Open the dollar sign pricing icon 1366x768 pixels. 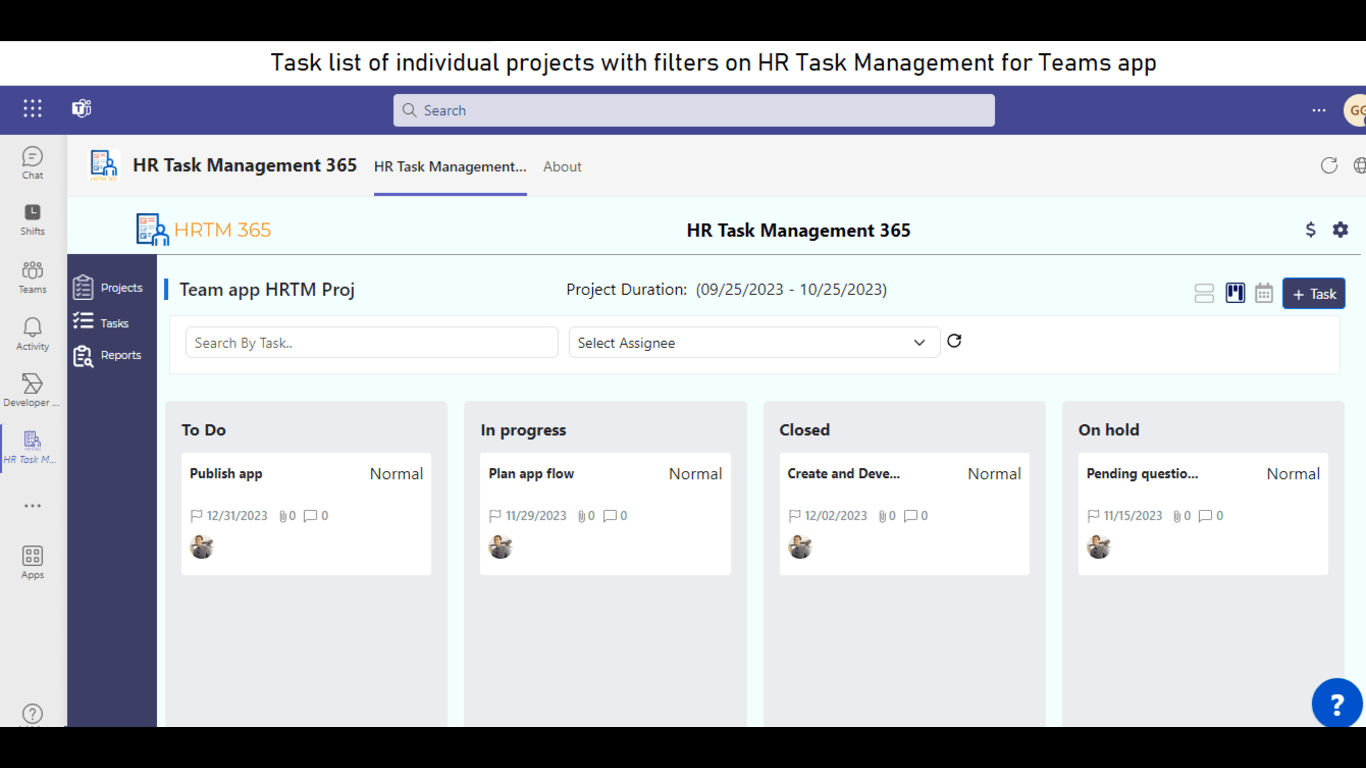pyautogui.click(x=1310, y=230)
